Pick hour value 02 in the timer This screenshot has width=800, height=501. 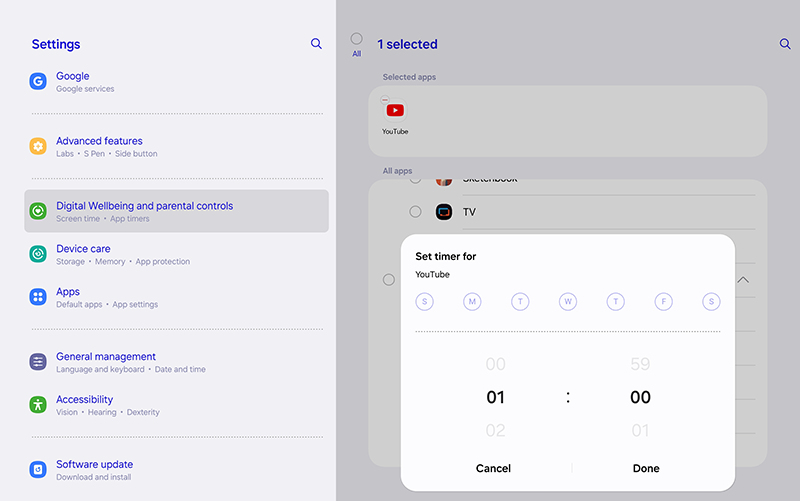pos(495,431)
